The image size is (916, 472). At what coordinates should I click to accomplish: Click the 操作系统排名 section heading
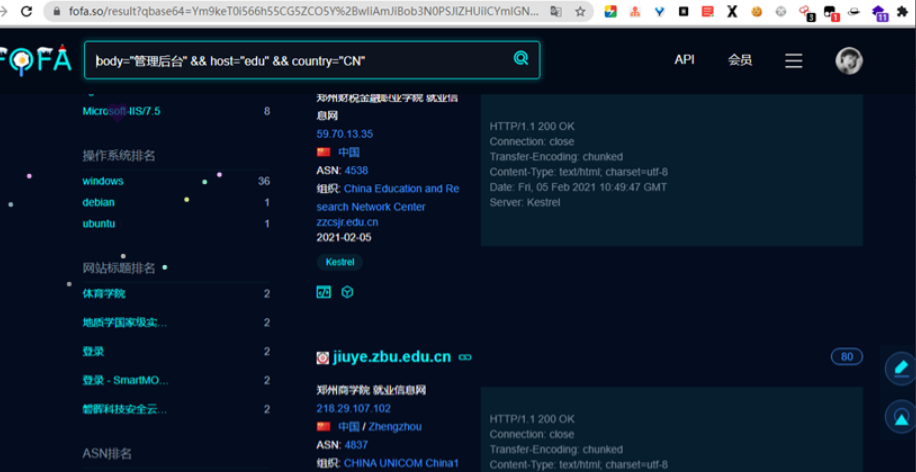[x=119, y=156]
